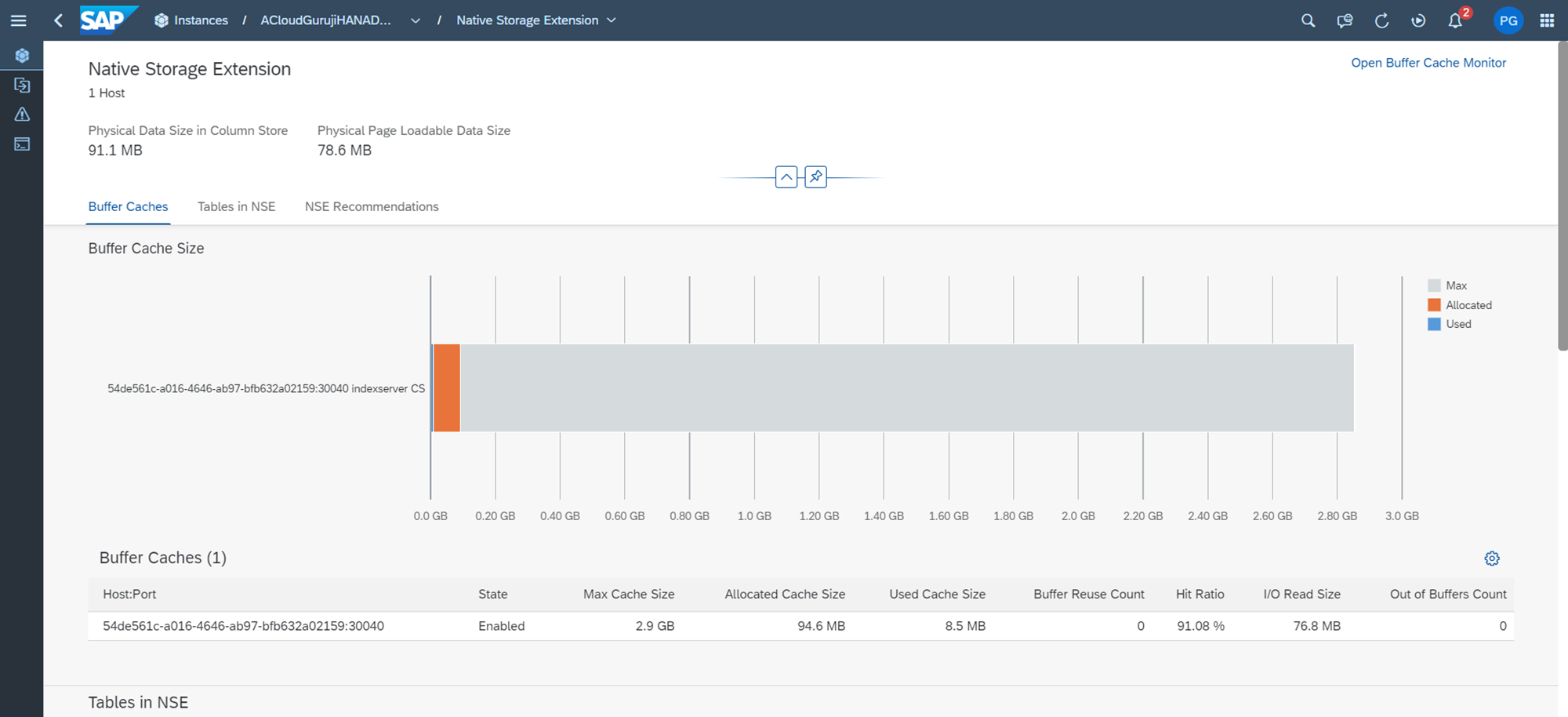
Task: Open the notifications bell
Action: [1455, 20]
